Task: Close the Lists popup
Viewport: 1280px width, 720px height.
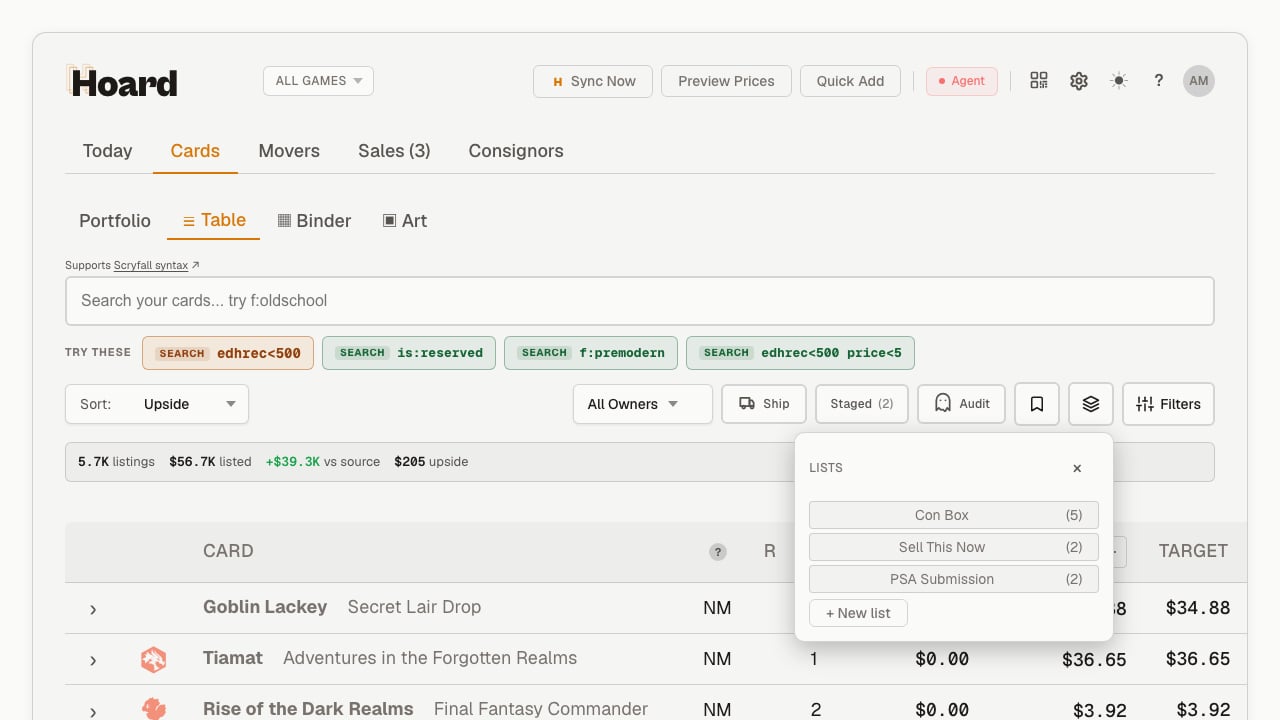Action: (1077, 468)
